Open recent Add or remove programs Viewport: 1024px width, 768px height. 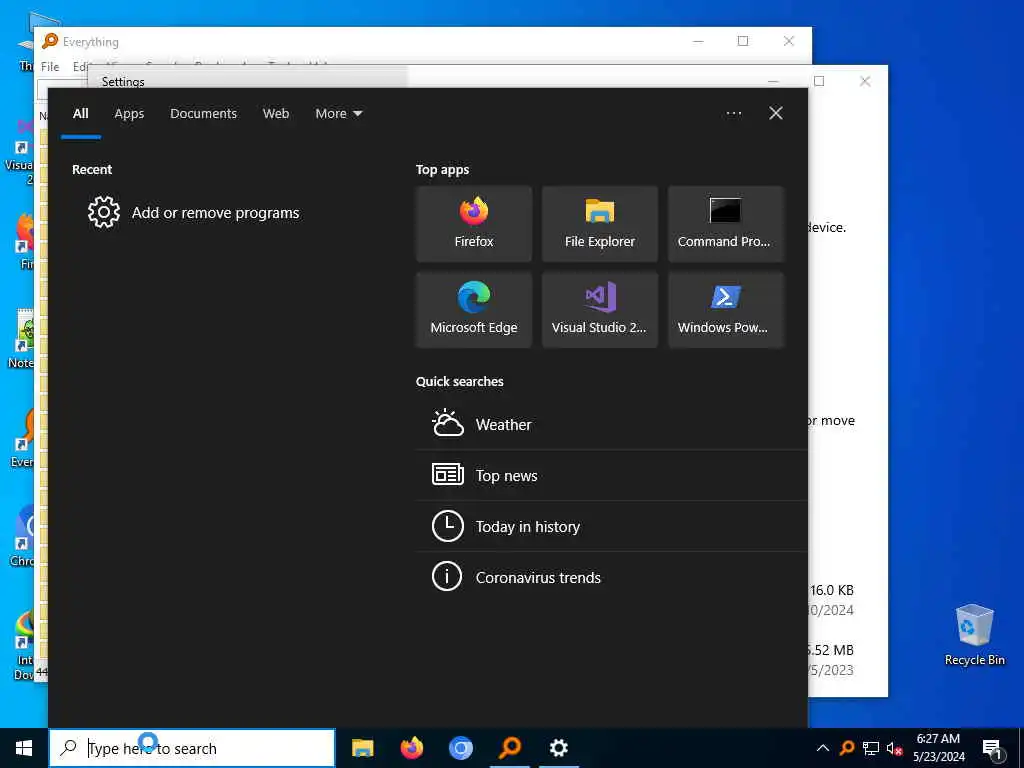193,213
